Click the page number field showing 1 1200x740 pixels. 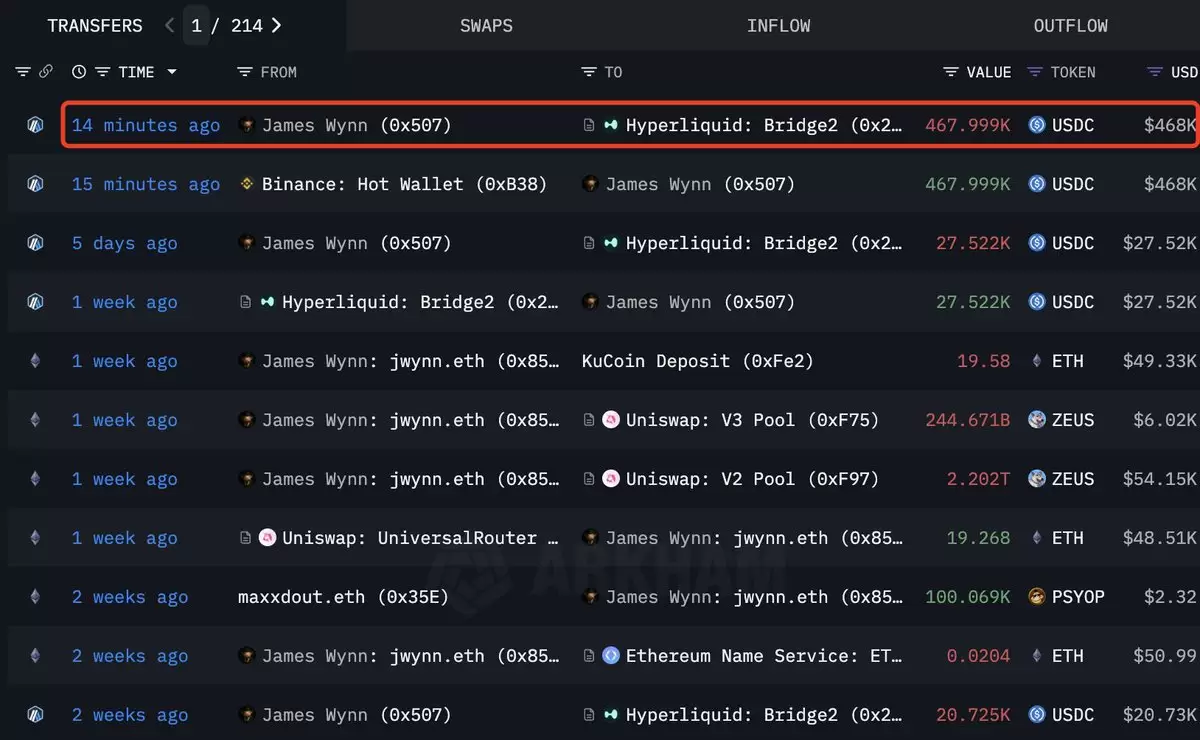pyautogui.click(x=197, y=25)
